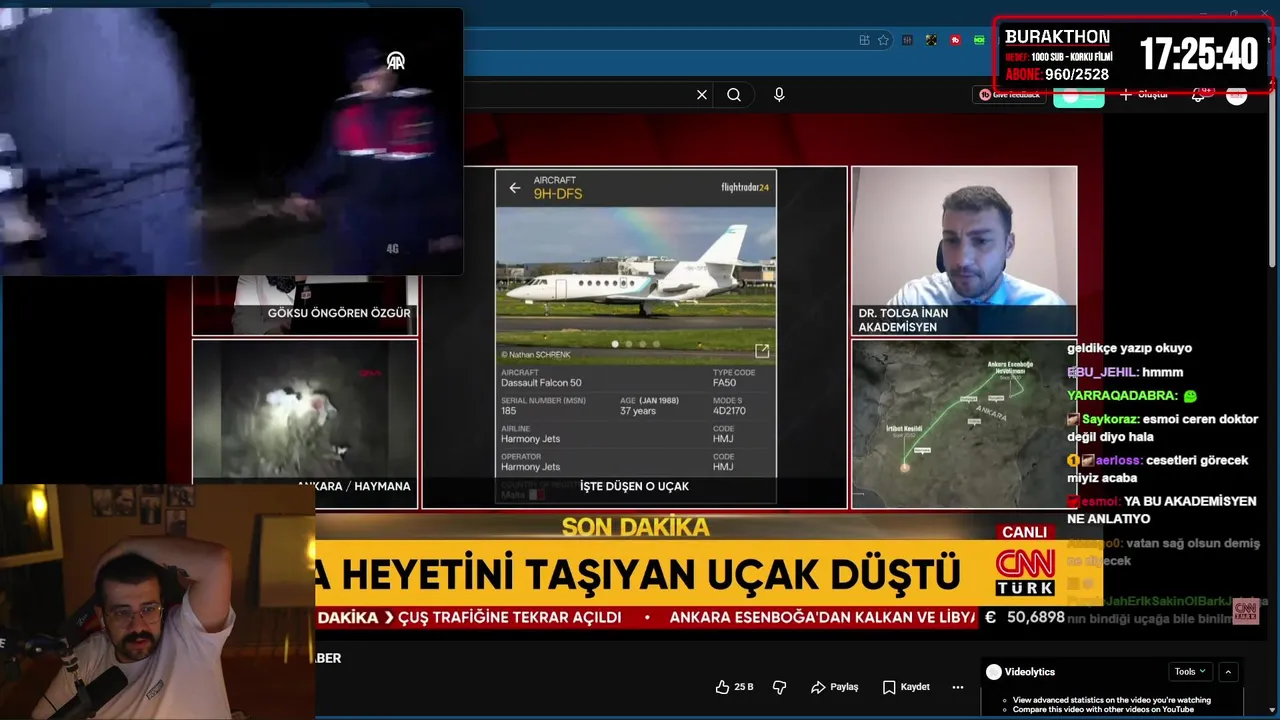The width and height of the screenshot is (1280, 720).
Task: Open the tab grid icon beside bookmark star
Action: click(x=864, y=40)
